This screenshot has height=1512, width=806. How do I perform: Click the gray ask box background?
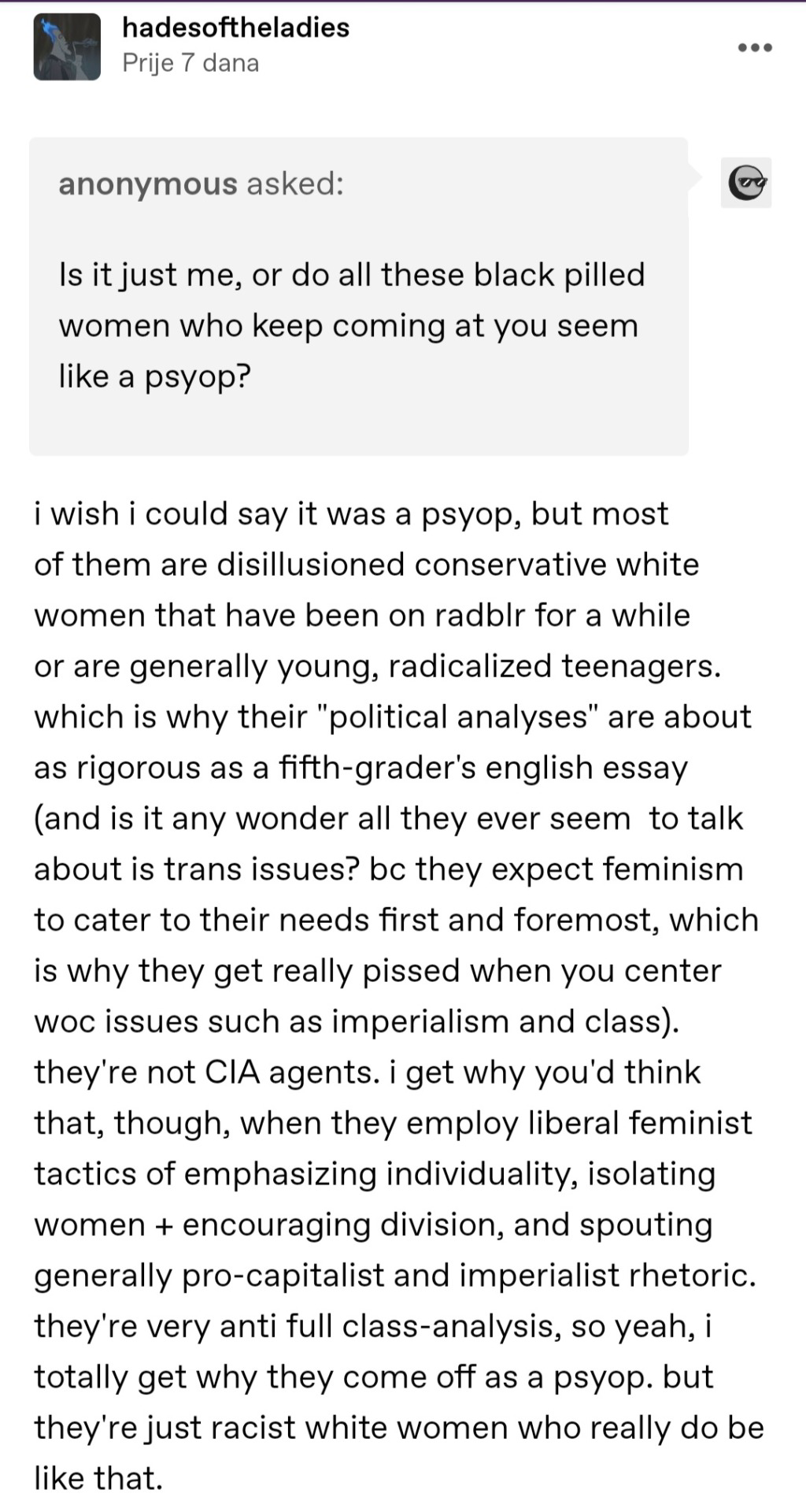358,296
